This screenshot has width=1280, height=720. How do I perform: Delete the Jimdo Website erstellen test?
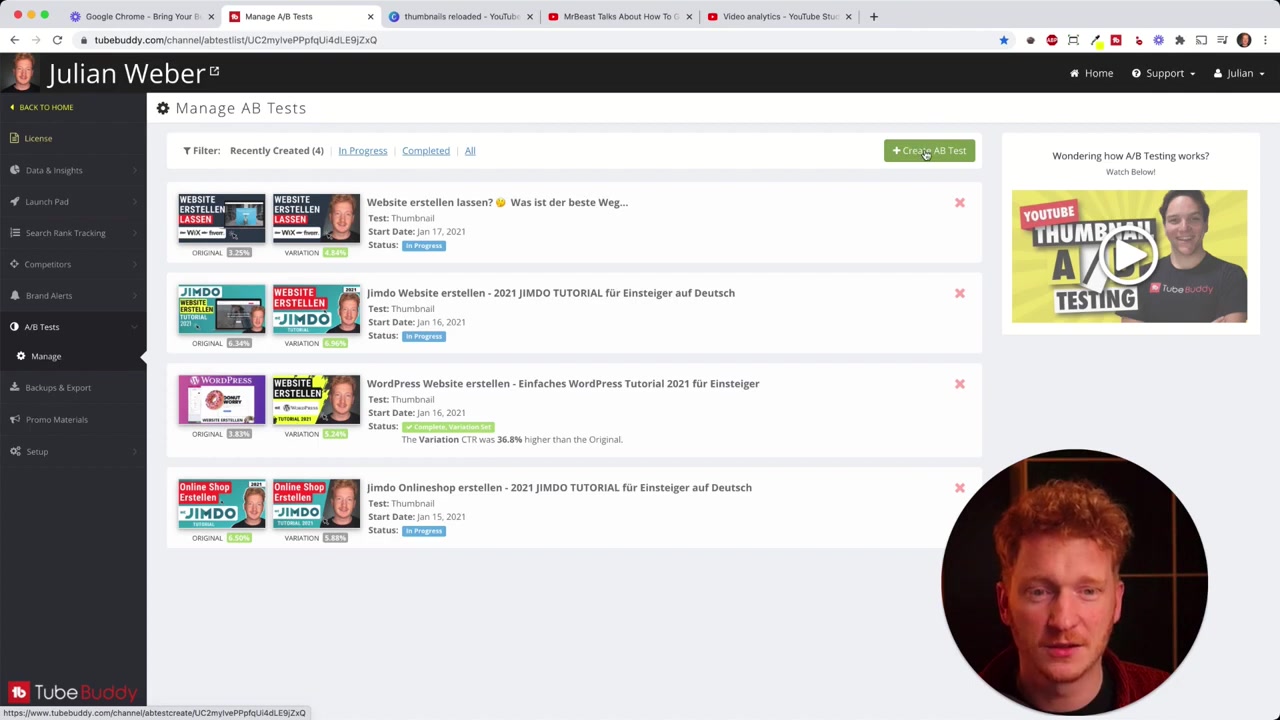(959, 293)
